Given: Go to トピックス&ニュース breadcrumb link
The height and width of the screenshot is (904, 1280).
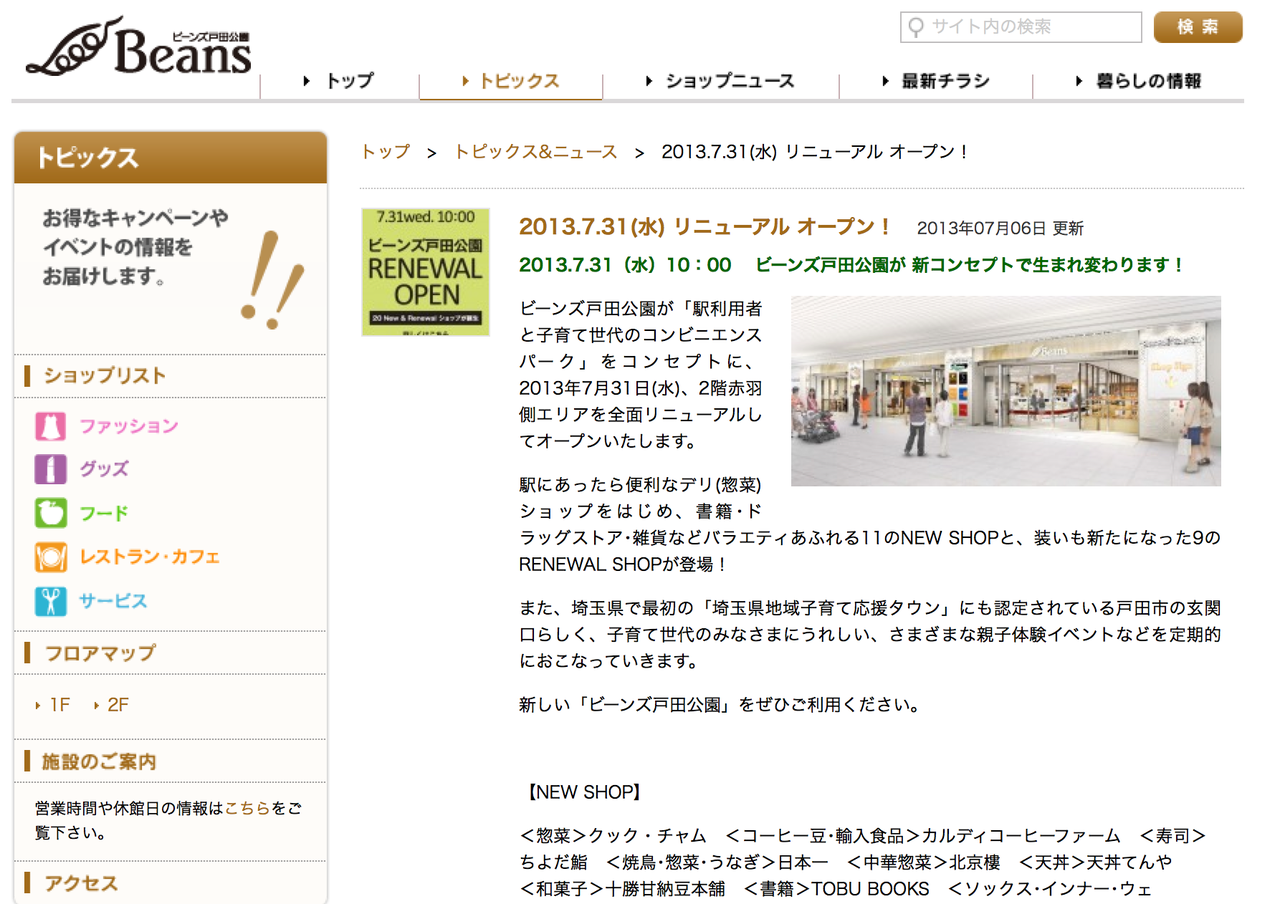Looking at the screenshot, I should (536, 152).
